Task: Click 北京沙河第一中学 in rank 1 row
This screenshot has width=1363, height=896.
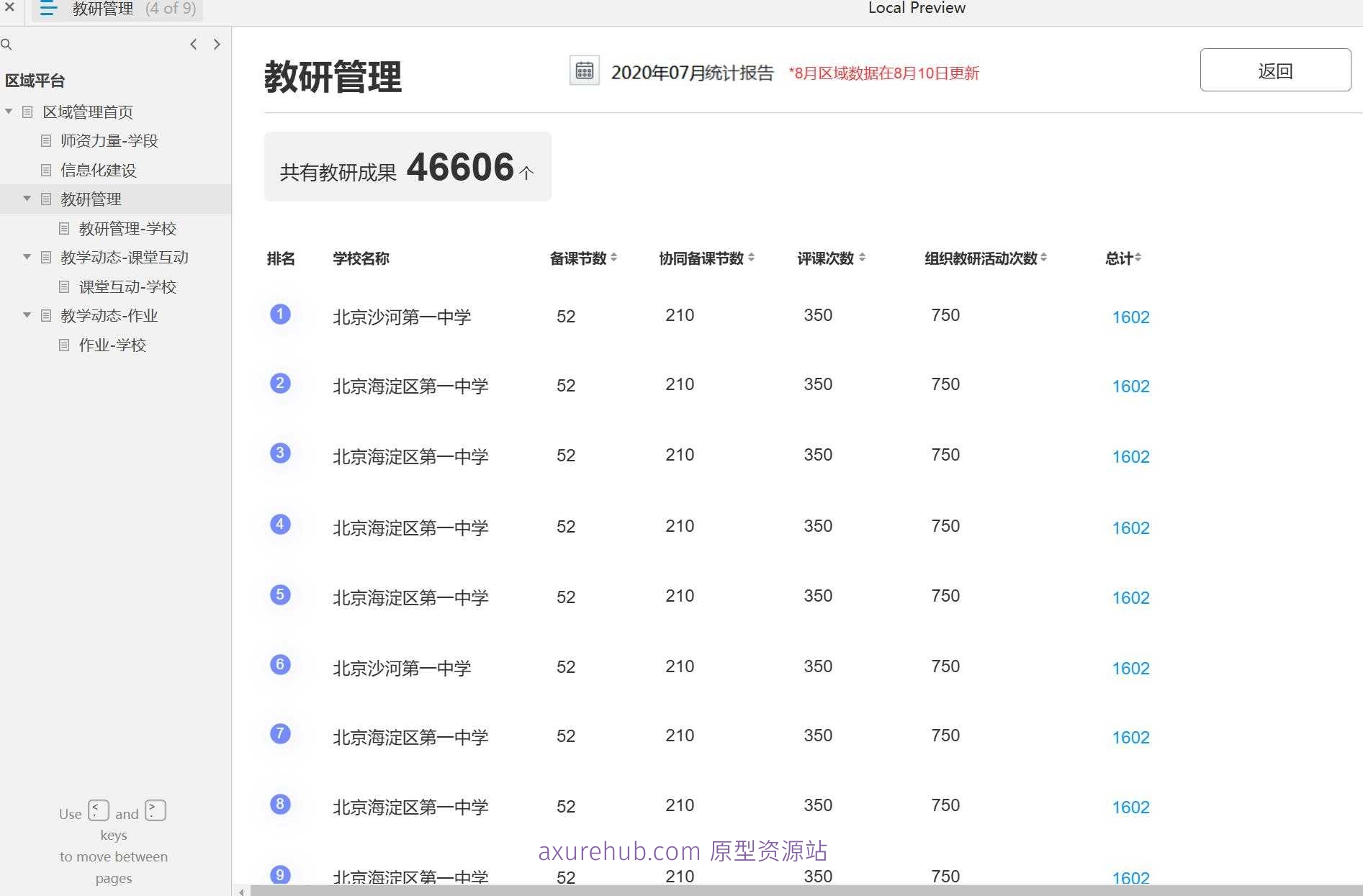Action: [402, 317]
